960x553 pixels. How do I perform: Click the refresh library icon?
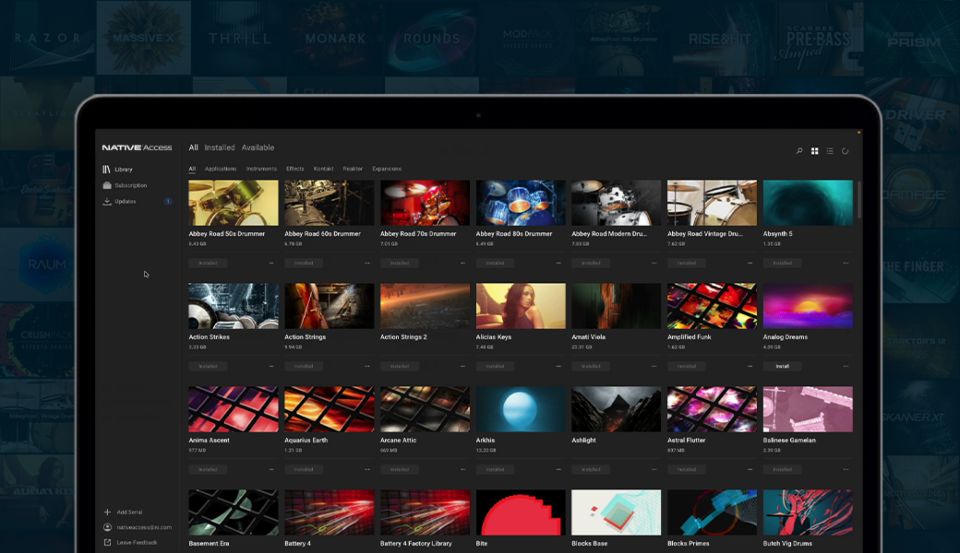tap(846, 151)
